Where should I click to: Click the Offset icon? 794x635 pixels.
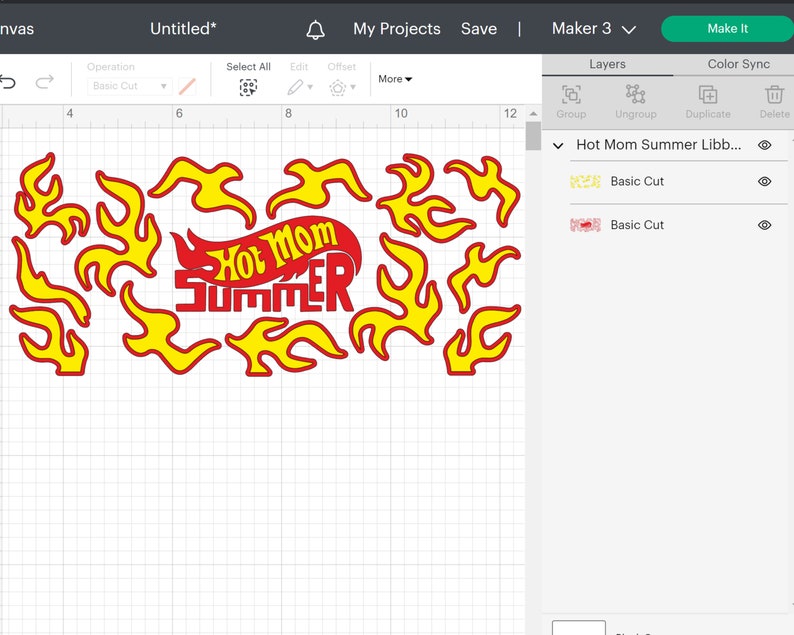pos(338,88)
